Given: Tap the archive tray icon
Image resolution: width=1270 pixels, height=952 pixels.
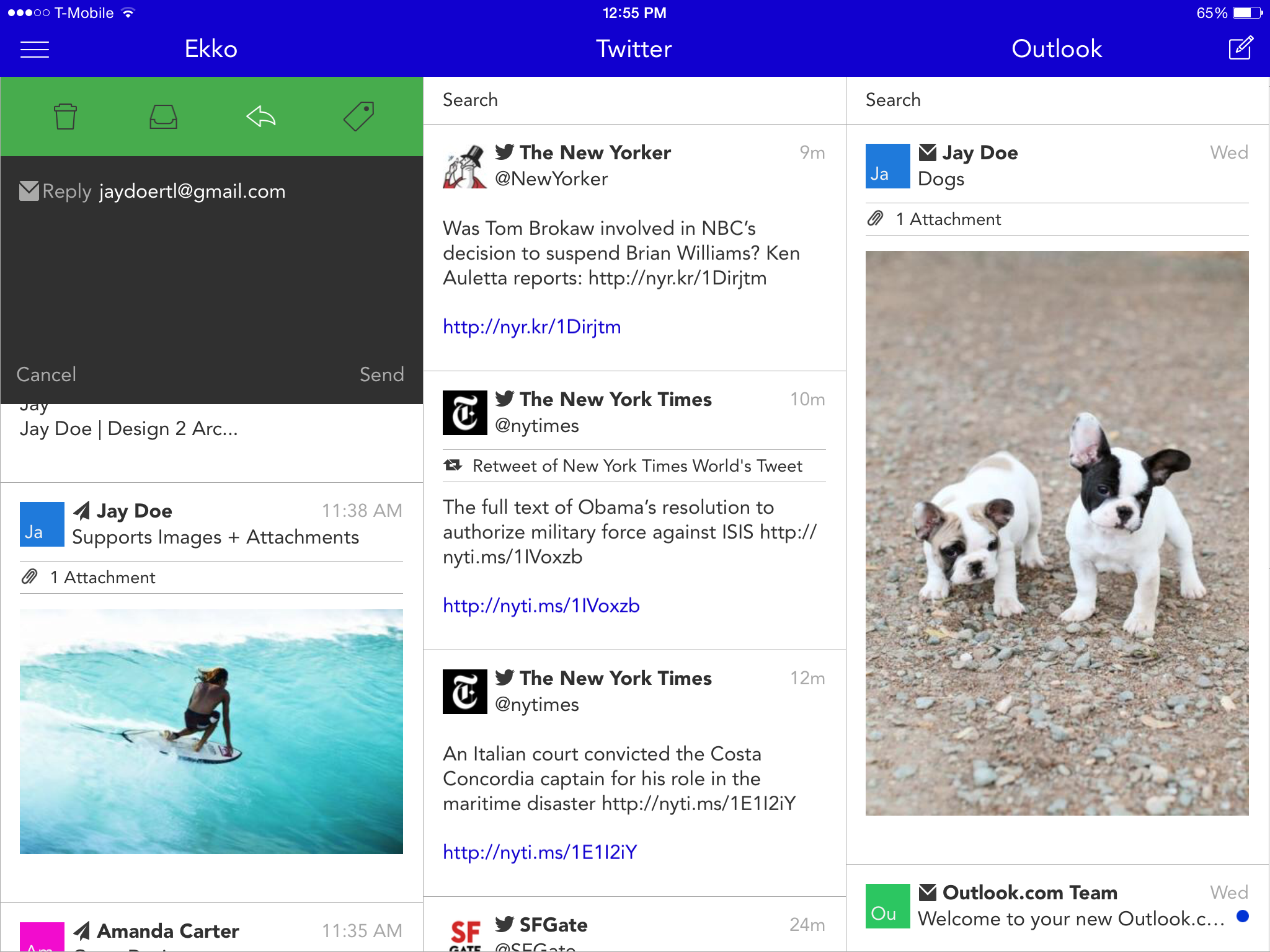Looking at the screenshot, I should pyautogui.click(x=164, y=117).
